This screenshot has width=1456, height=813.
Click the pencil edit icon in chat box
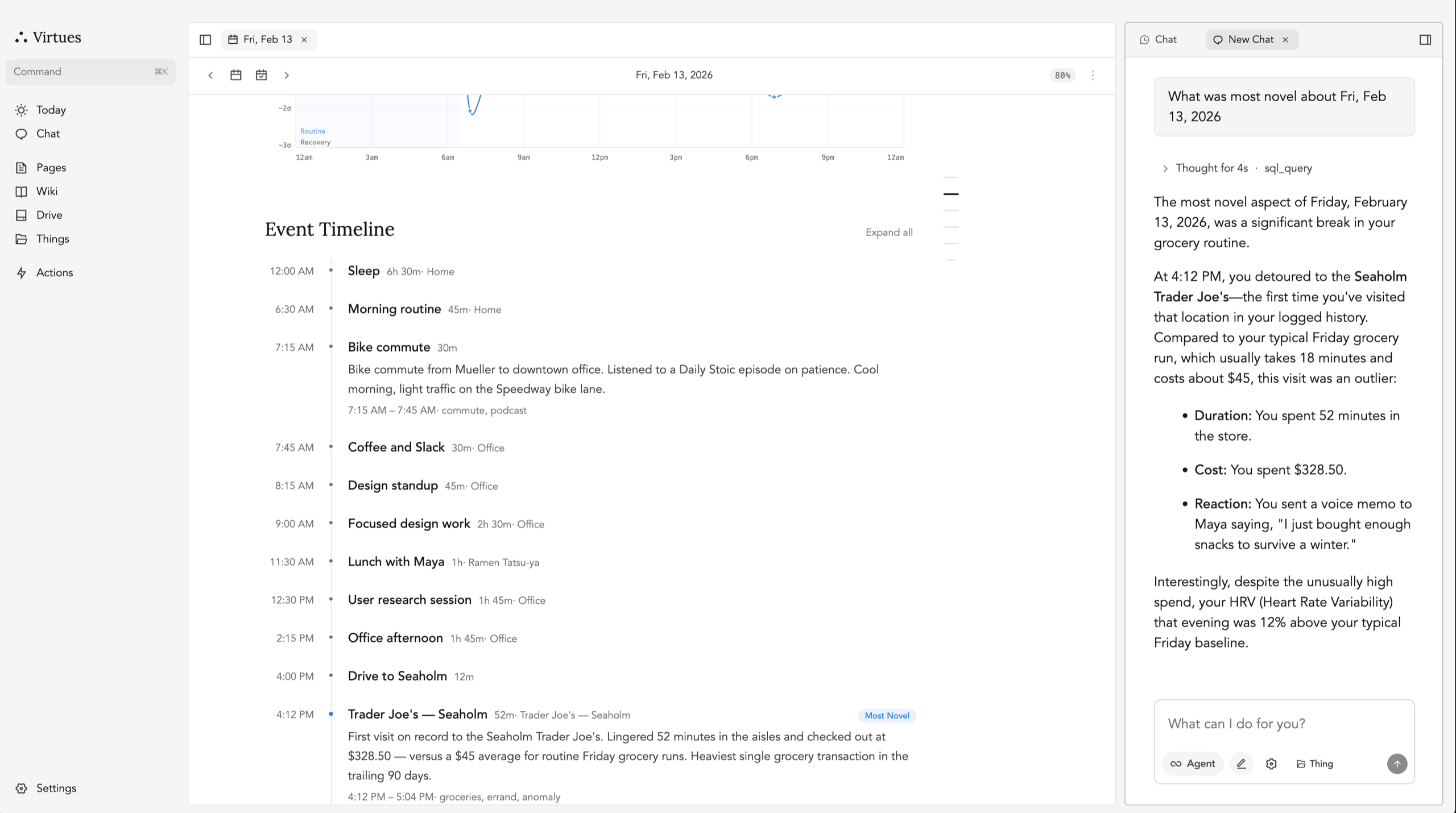1241,764
